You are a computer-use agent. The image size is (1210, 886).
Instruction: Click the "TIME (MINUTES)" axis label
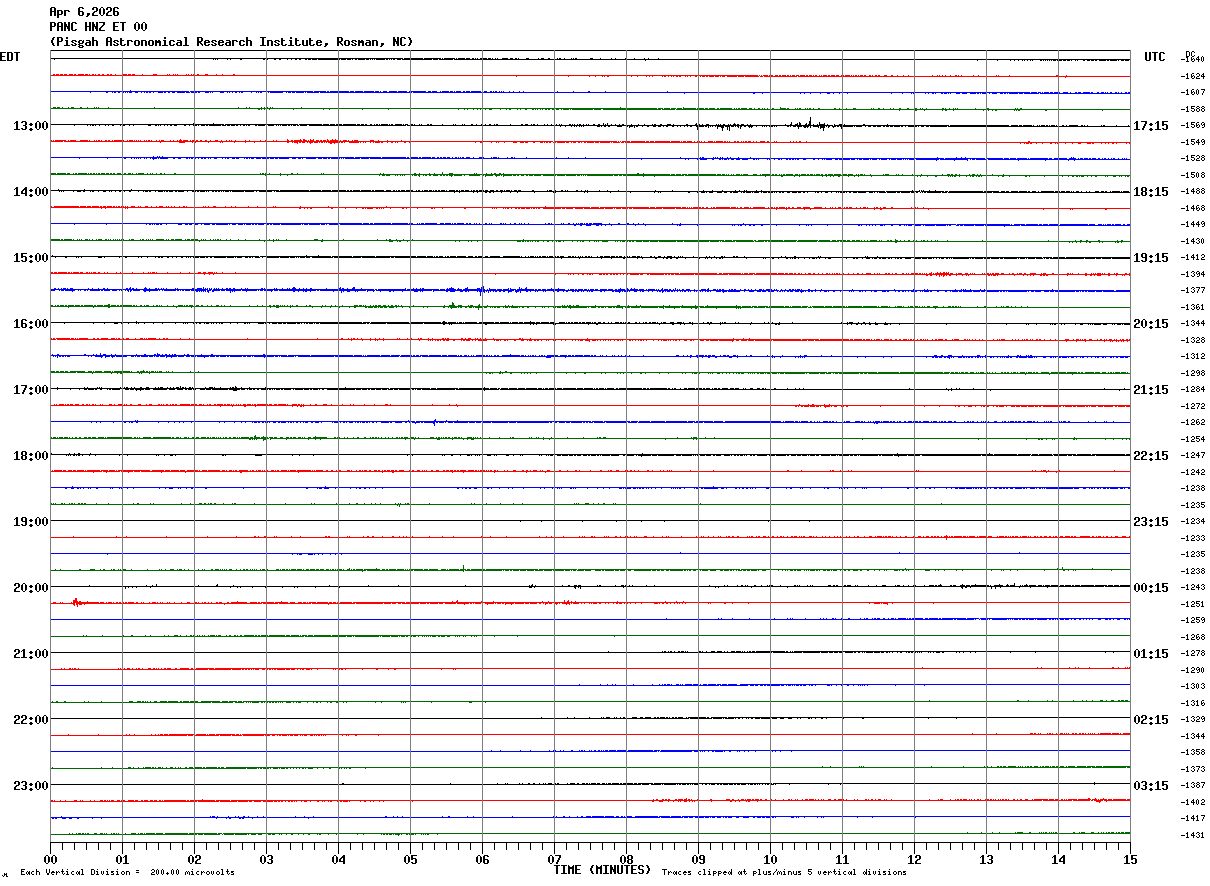click(x=602, y=870)
